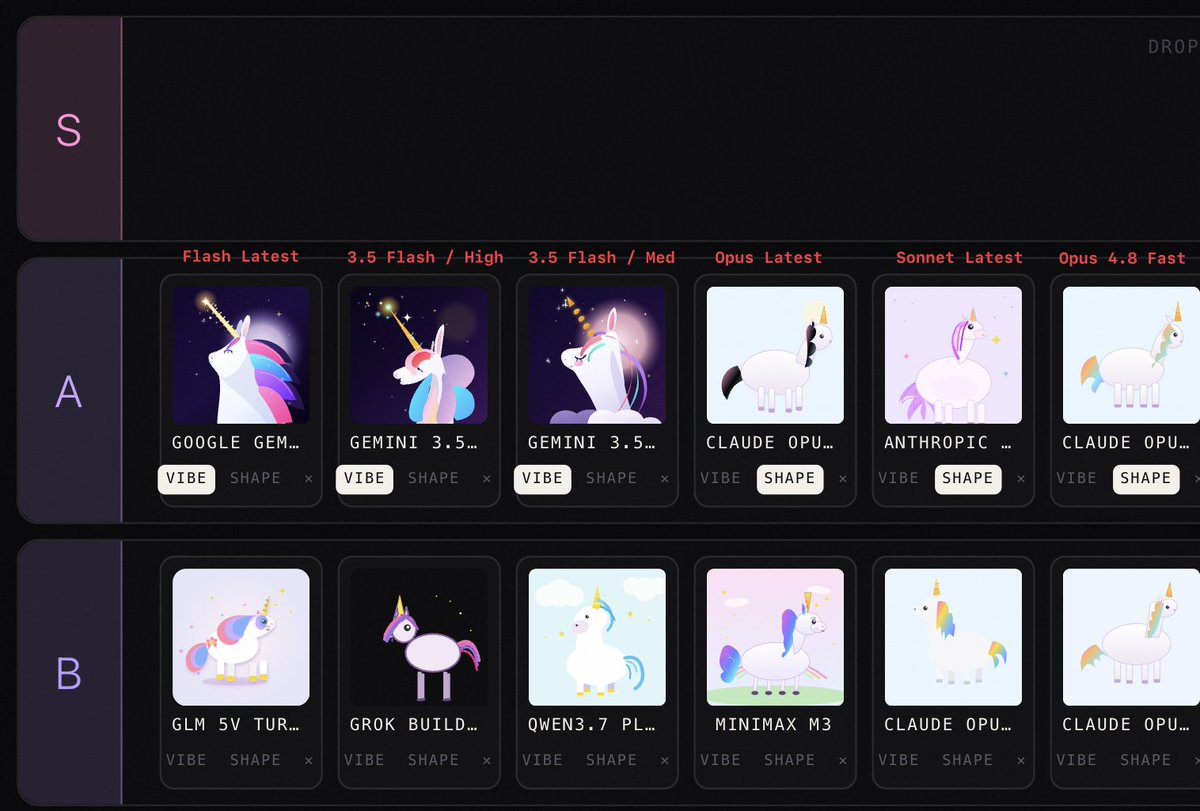Viewport: 1200px width, 811px height.
Task: Click the 'MINIMAX M3' card name
Action: coord(773,725)
